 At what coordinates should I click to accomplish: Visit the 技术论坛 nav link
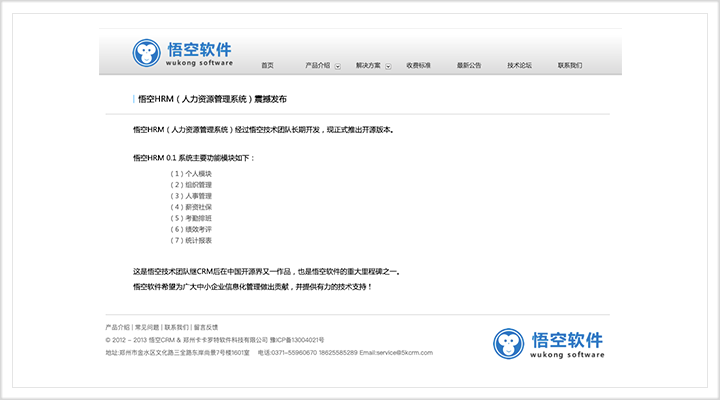[x=519, y=66]
